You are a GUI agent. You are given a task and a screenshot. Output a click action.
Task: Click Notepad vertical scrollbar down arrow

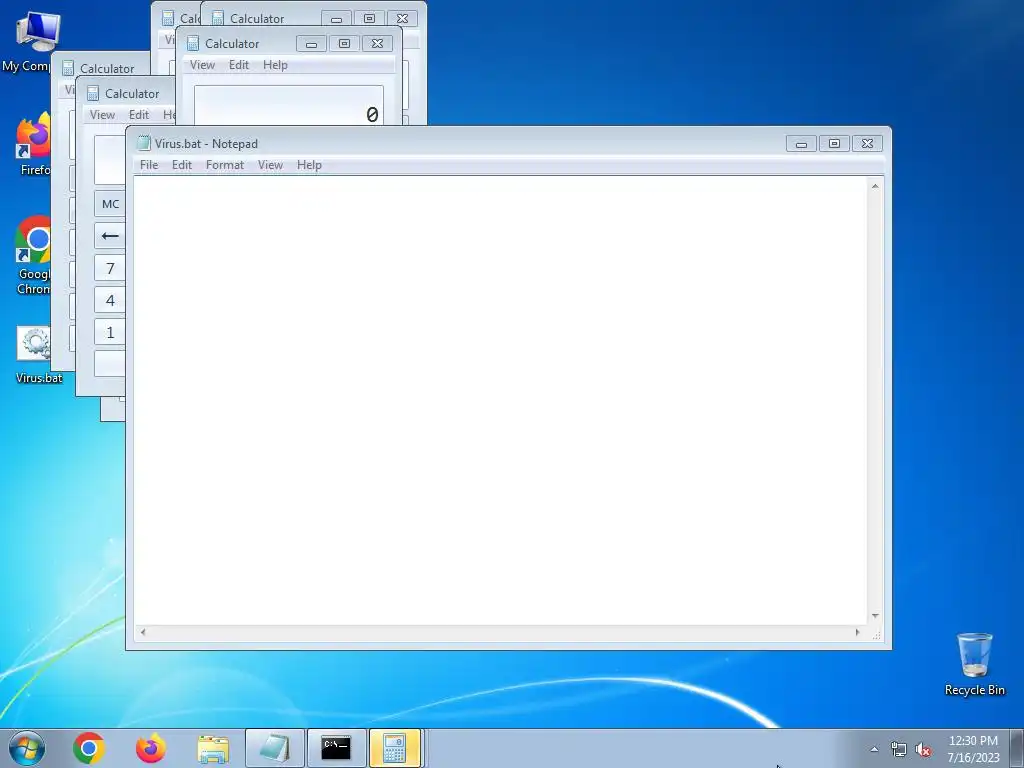[x=875, y=616]
